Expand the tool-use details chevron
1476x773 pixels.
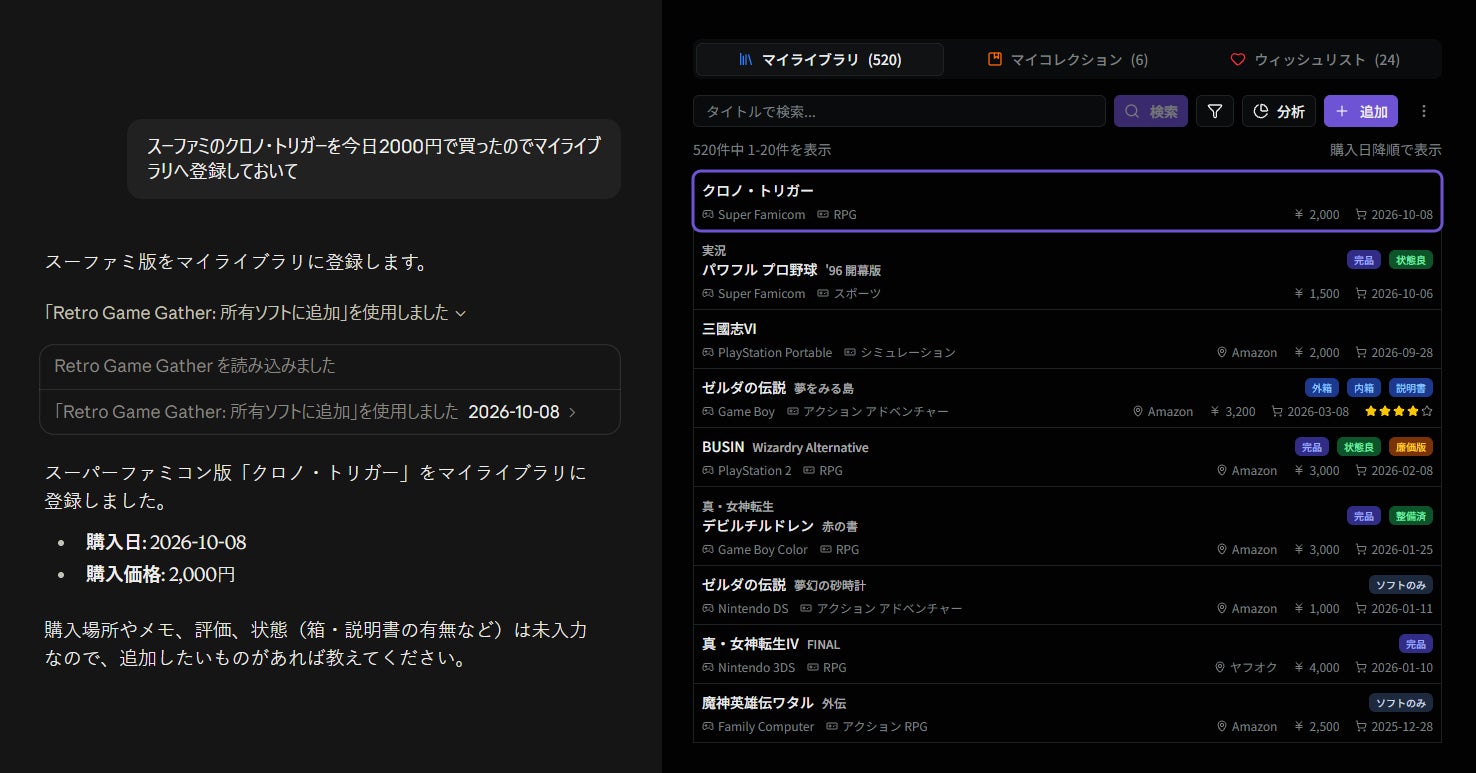point(461,313)
